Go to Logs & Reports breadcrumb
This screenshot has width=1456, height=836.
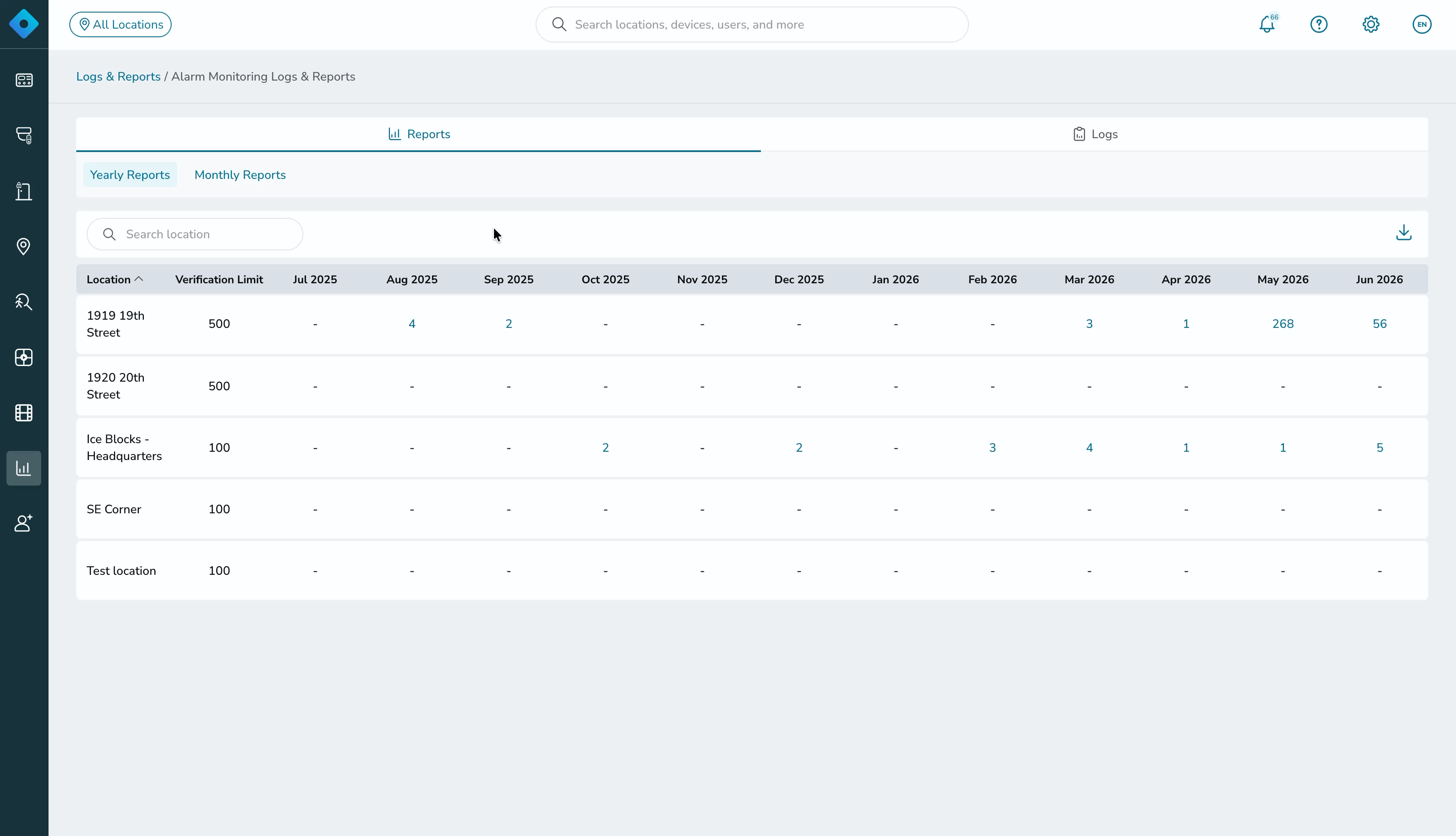(x=118, y=76)
